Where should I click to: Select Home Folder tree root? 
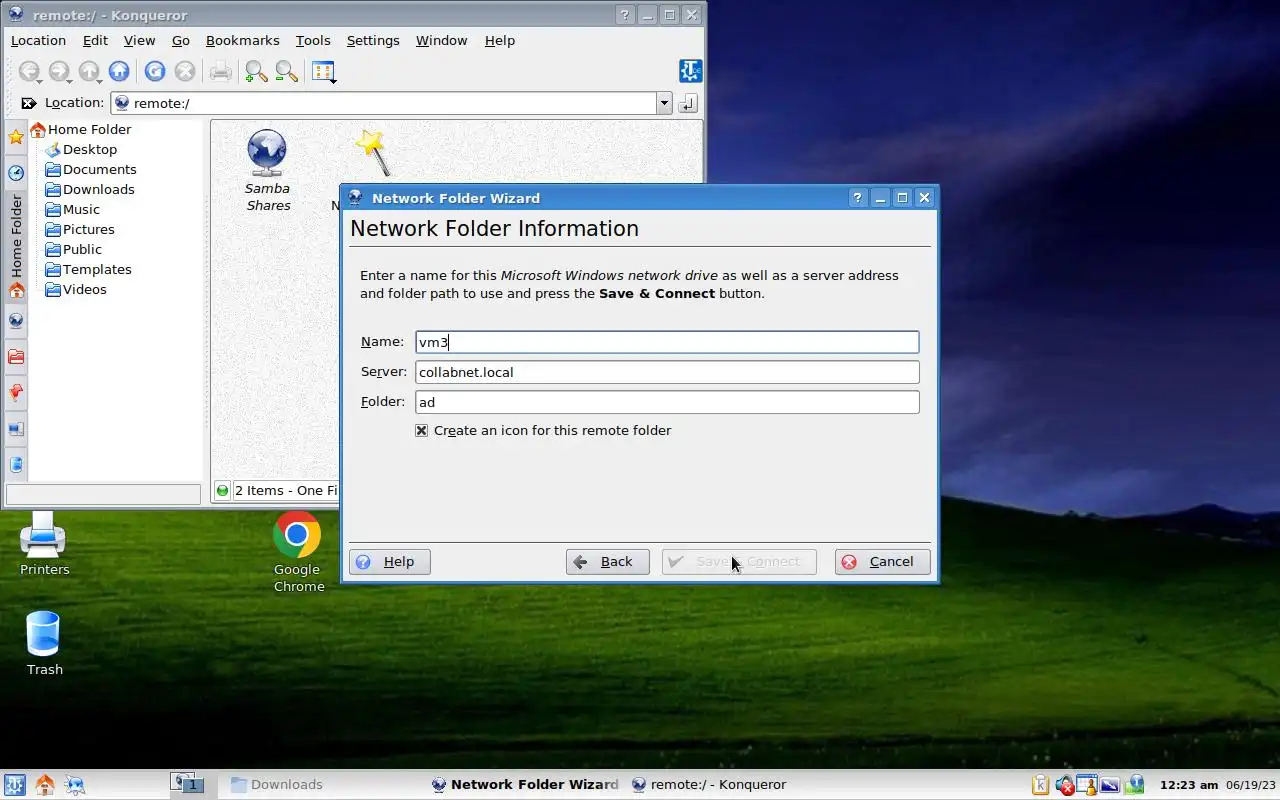tap(80, 129)
